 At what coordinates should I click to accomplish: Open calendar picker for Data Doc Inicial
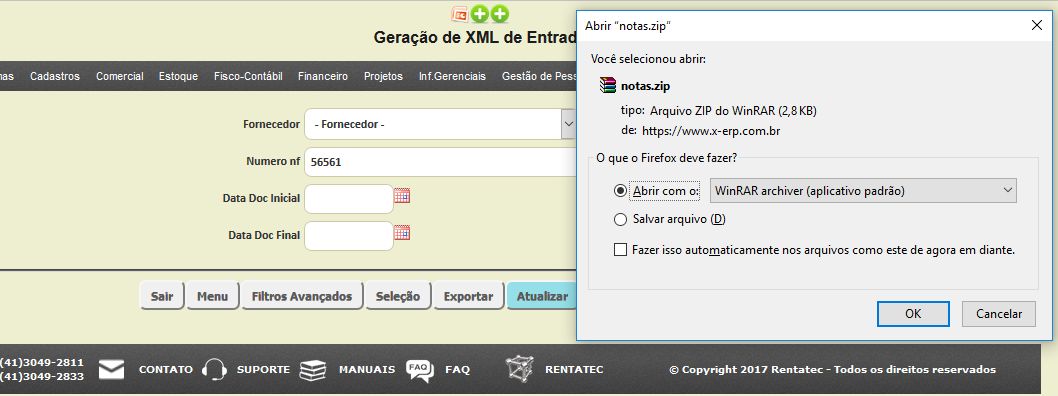pos(402,196)
